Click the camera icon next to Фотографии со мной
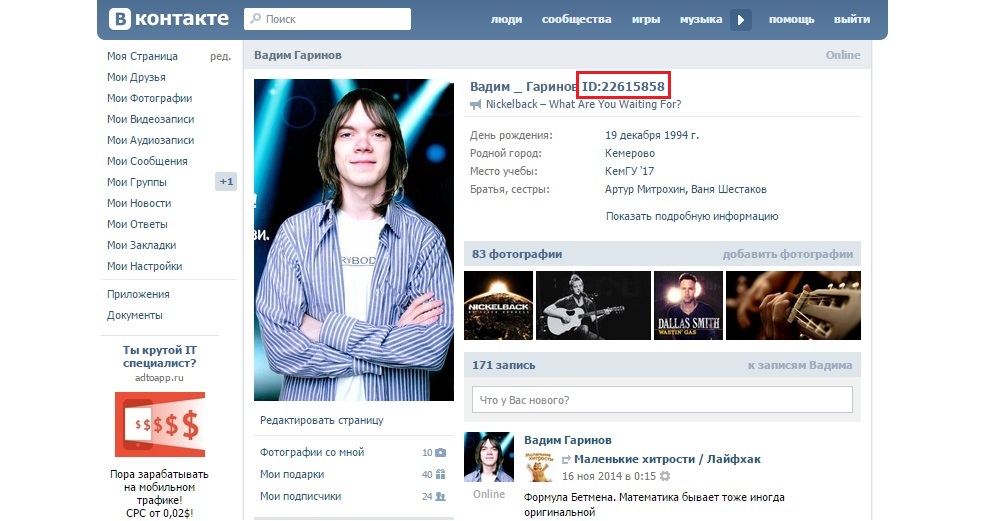The width and height of the screenshot is (986, 521). [440, 453]
